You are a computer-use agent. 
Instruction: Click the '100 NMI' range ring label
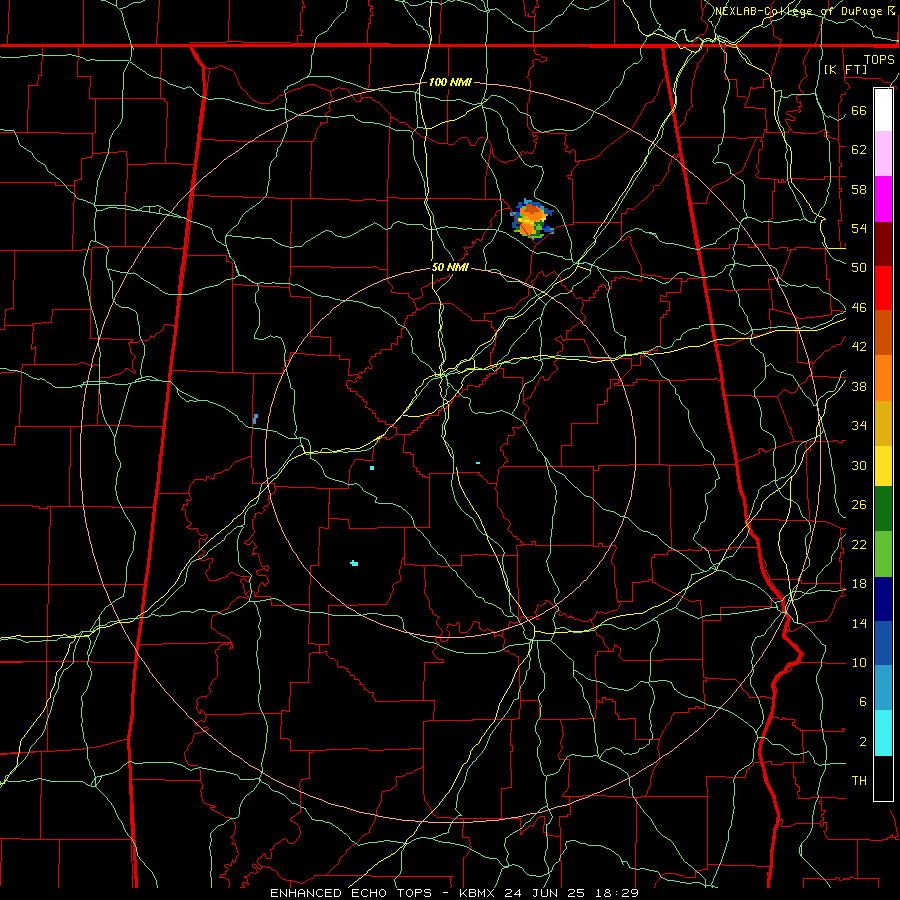point(450,83)
